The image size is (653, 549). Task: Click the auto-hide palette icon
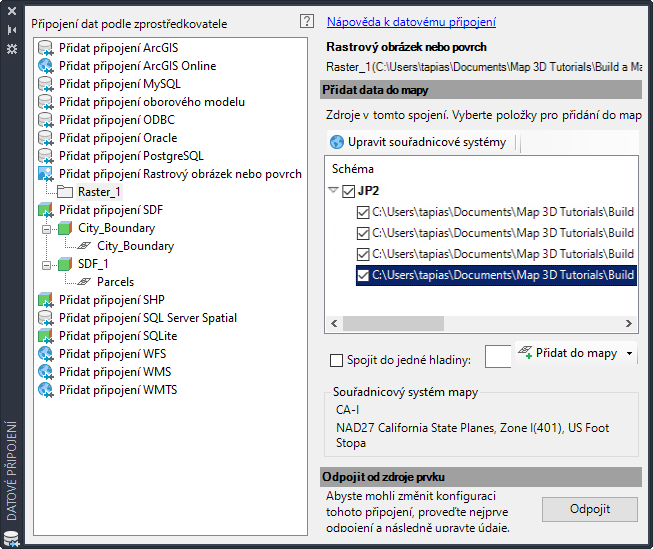pos(12,30)
